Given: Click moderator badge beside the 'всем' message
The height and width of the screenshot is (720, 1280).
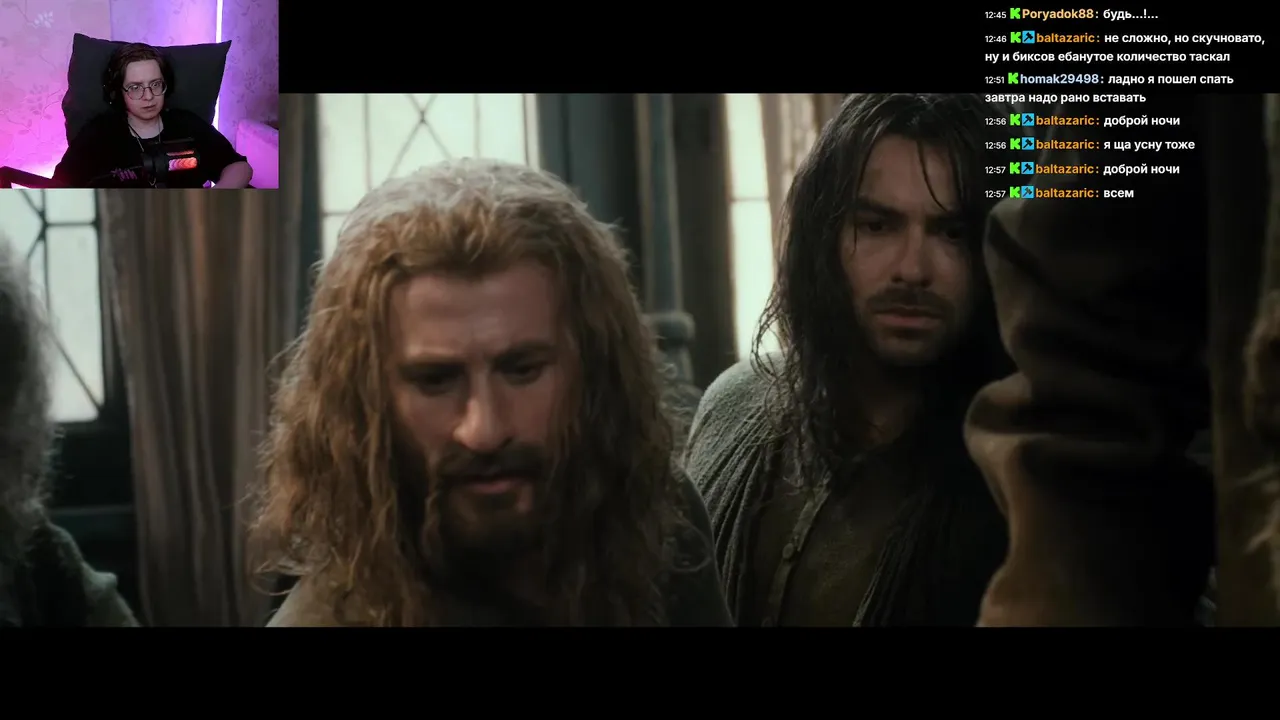Looking at the screenshot, I should pos(1028,193).
